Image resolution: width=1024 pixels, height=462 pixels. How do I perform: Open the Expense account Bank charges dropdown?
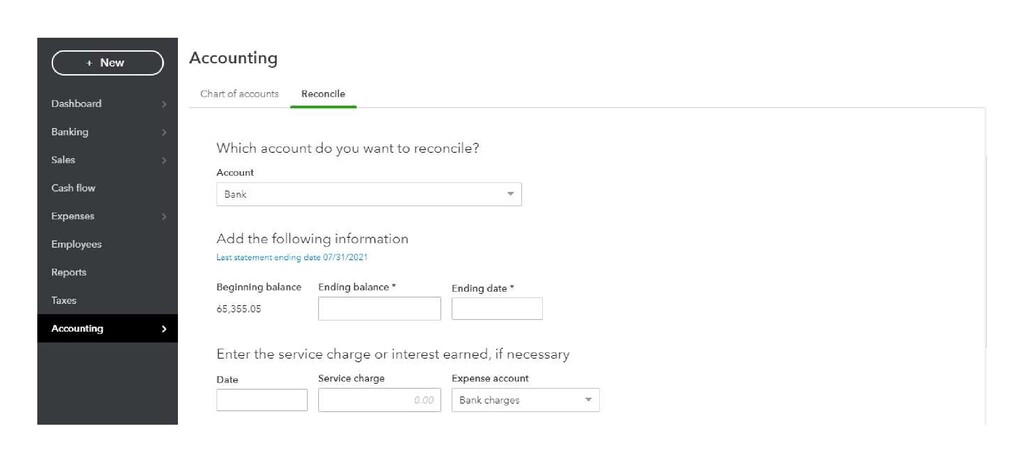click(525, 400)
